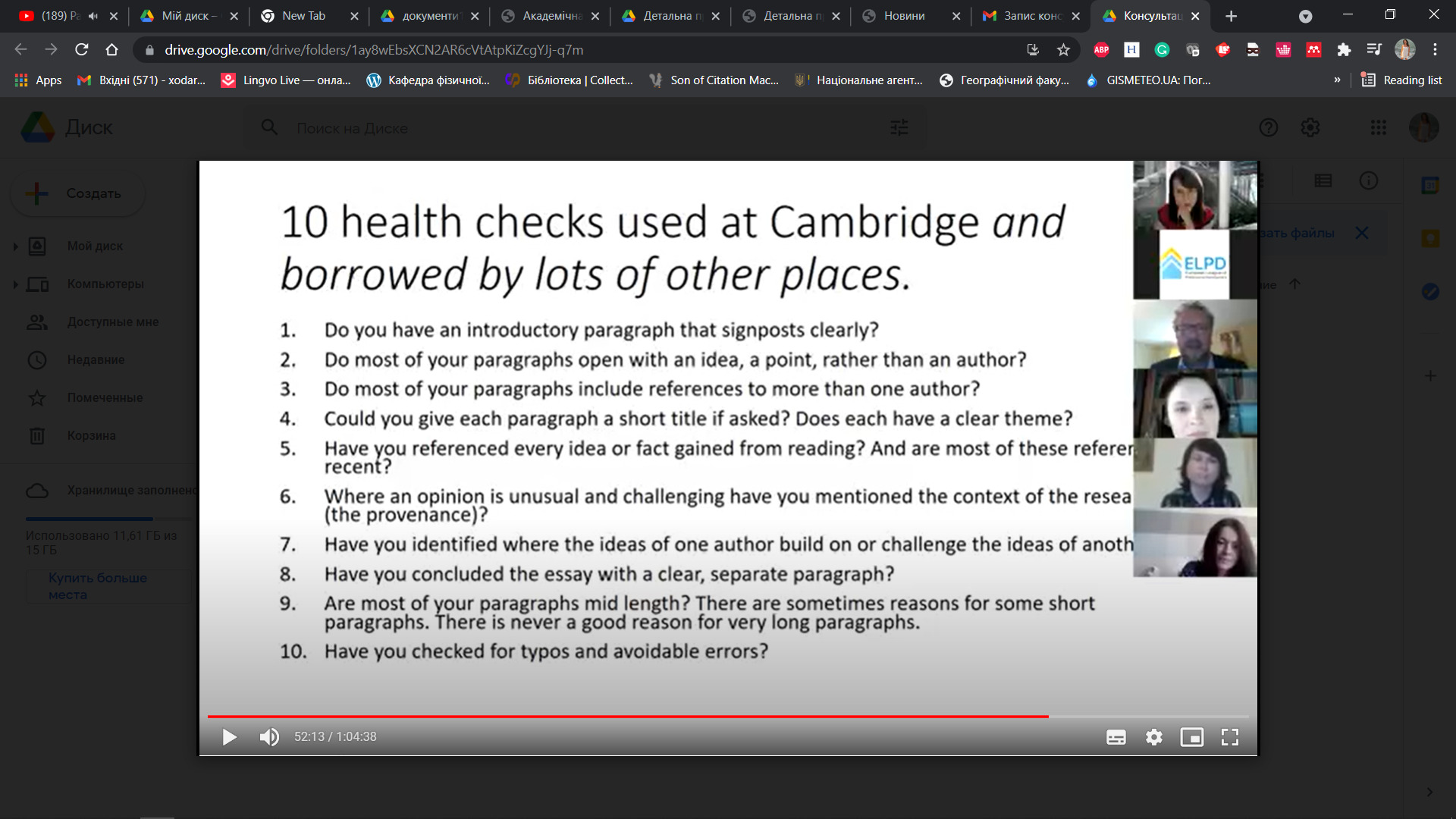
Task: Reload the current page
Action: coord(81,50)
